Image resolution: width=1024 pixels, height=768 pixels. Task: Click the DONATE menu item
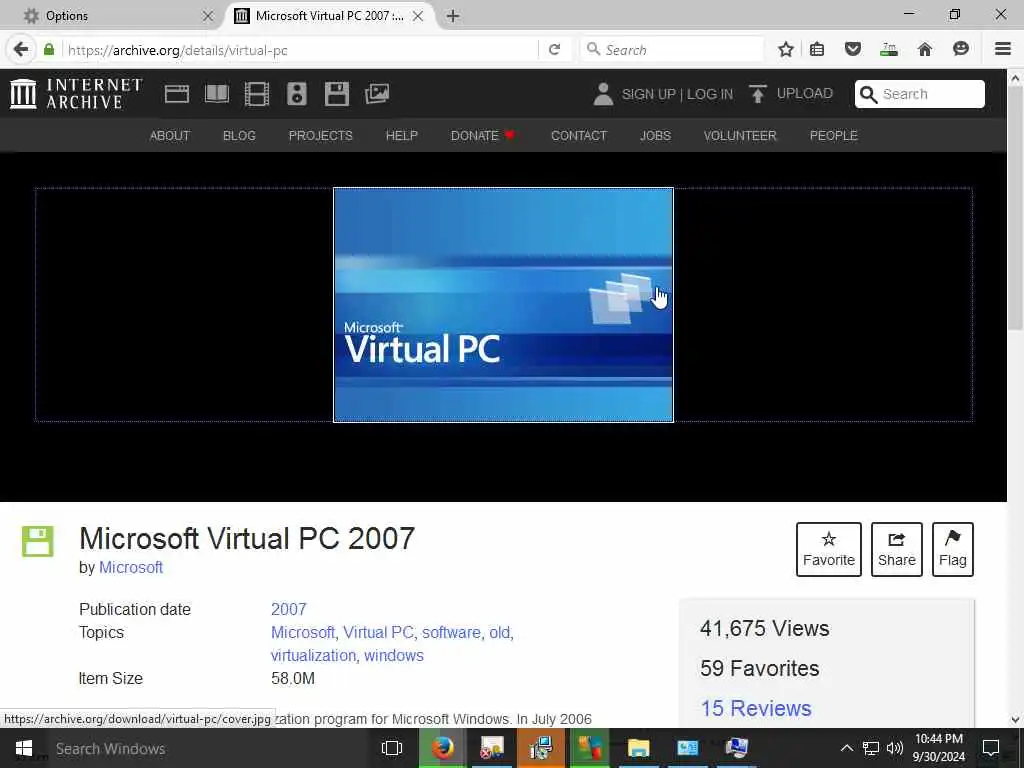(483, 135)
